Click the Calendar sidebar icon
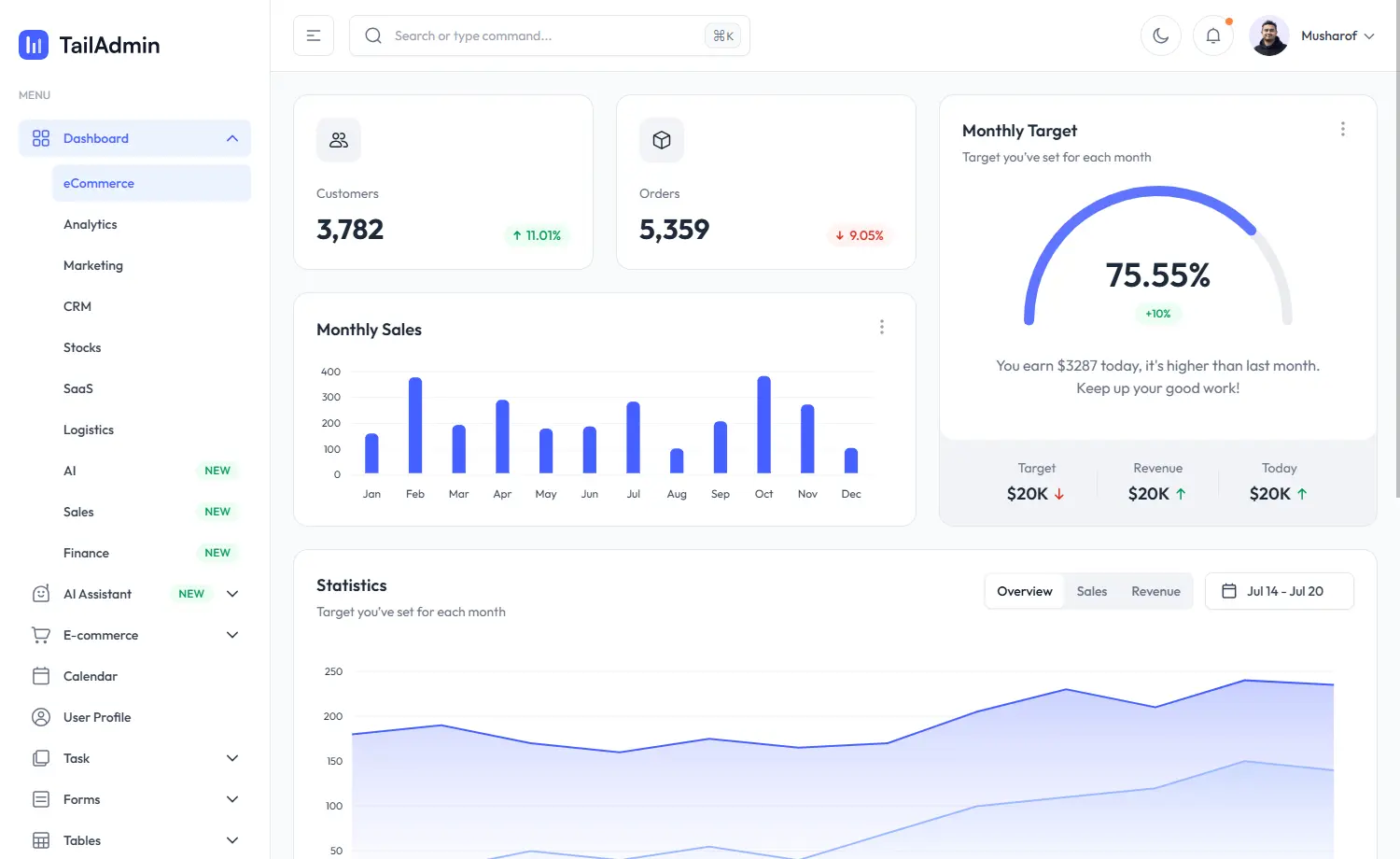The height and width of the screenshot is (859, 1400). click(x=41, y=676)
